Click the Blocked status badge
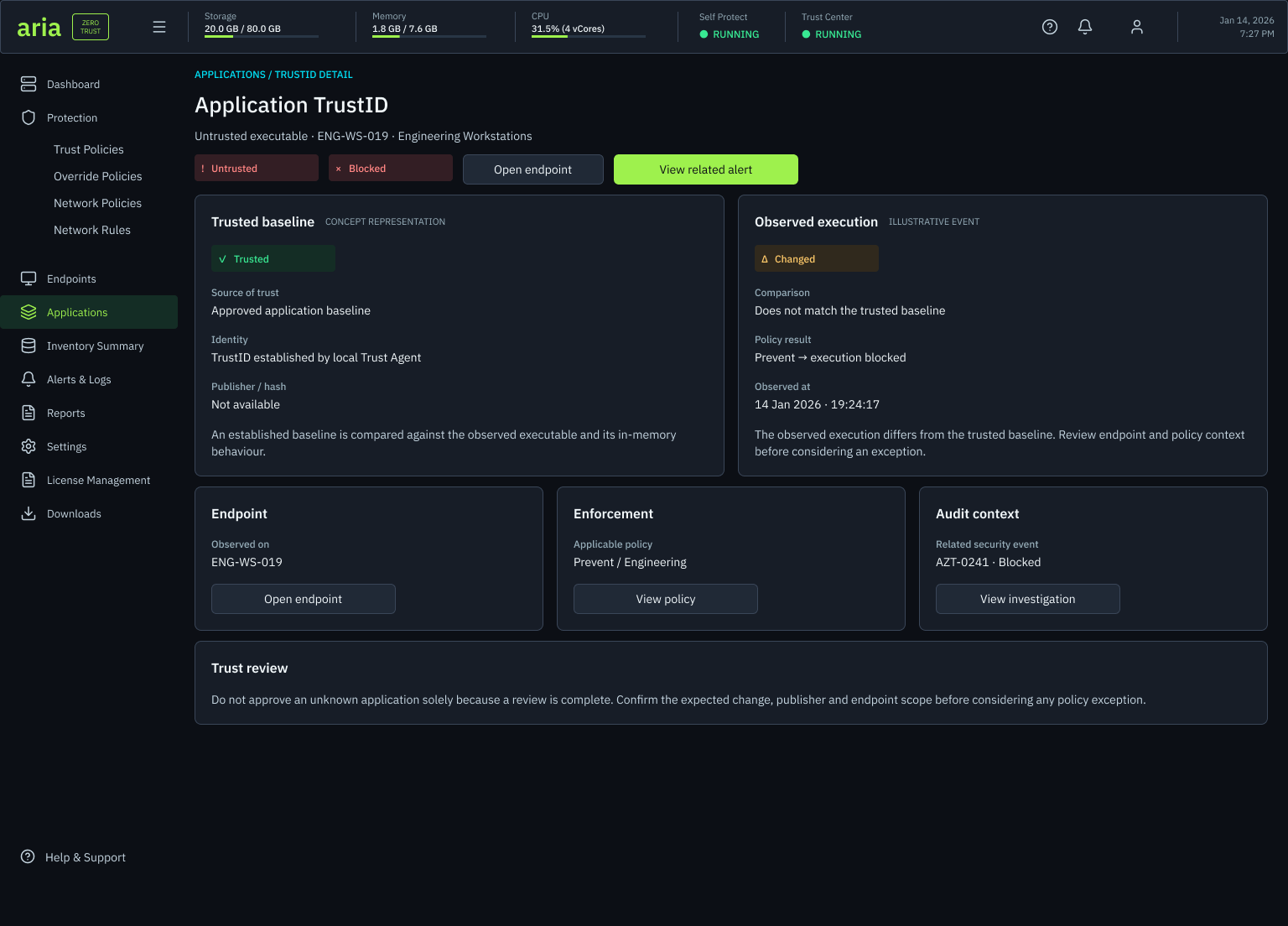Image resolution: width=1288 pixels, height=926 pixels. tap(391, 168)
